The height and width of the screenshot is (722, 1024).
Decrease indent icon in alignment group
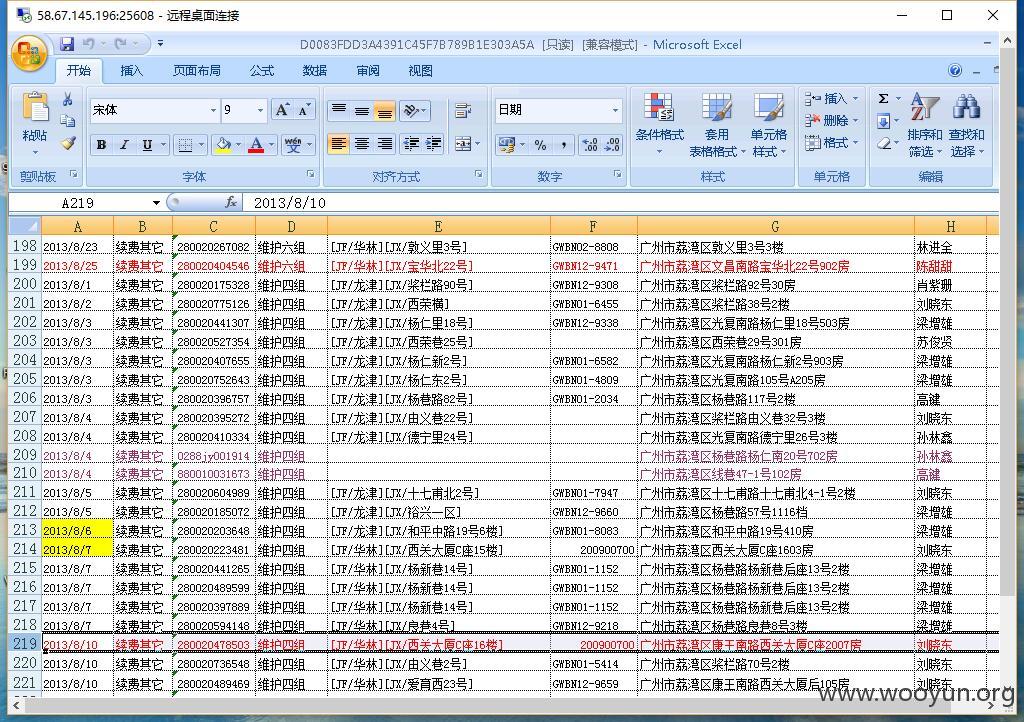(x=411, y=144)
